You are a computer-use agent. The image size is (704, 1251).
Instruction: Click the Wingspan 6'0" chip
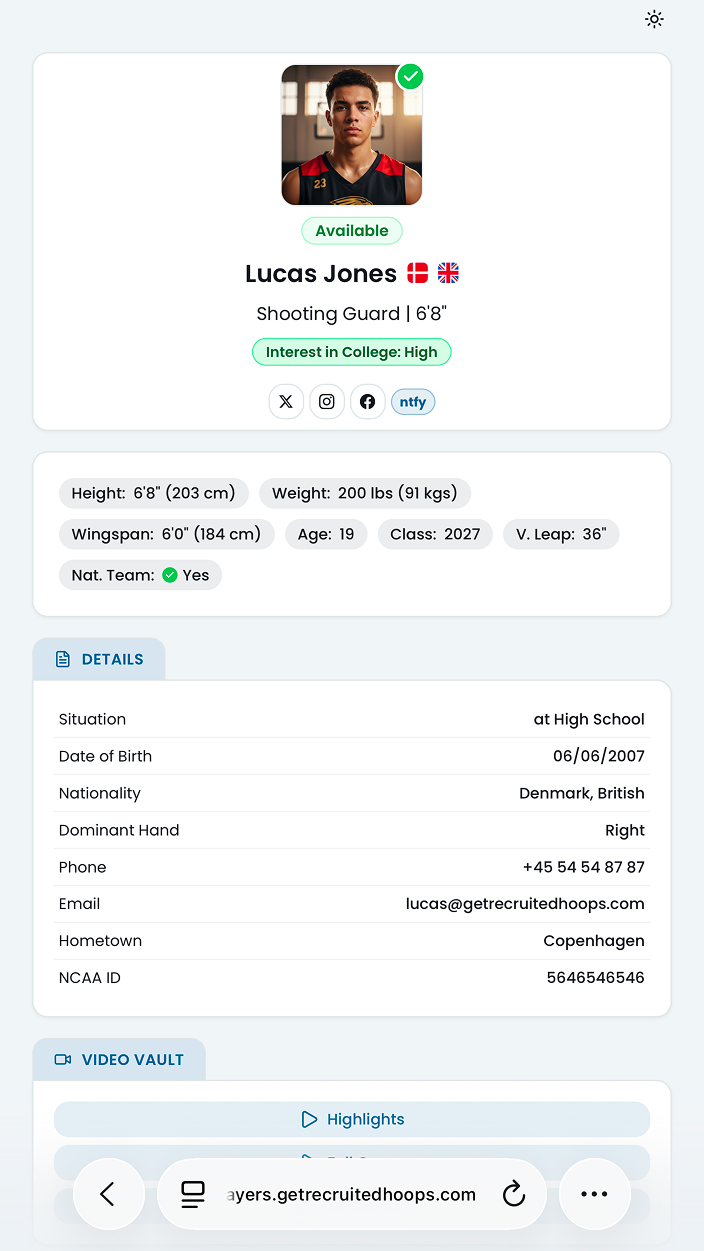(167, 534)
